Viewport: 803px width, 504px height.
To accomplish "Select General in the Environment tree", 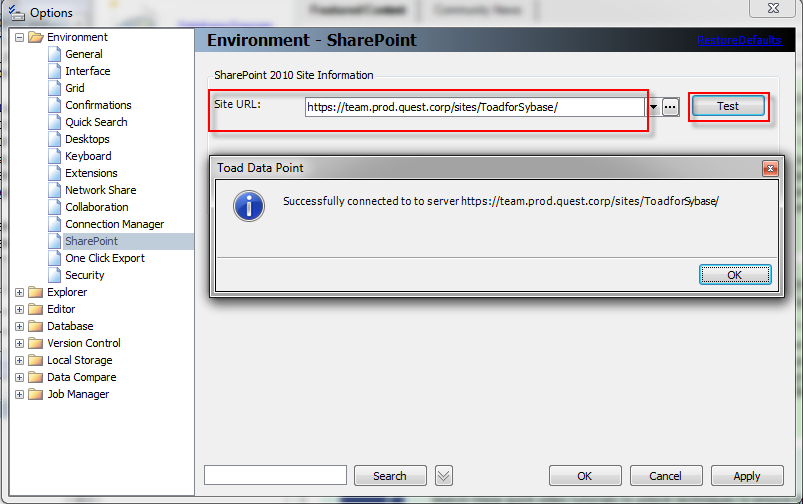I will click(83, 54).
